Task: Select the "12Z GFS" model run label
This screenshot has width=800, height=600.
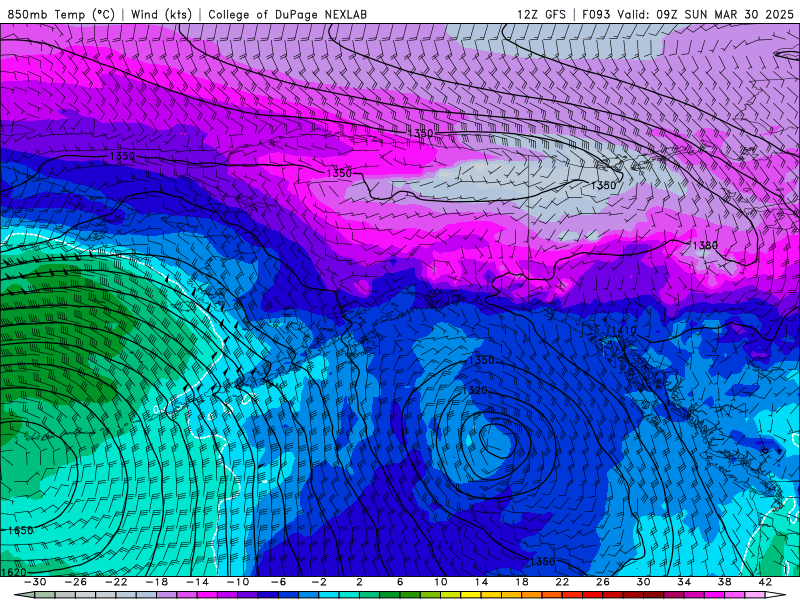Action: coord(541,14)
